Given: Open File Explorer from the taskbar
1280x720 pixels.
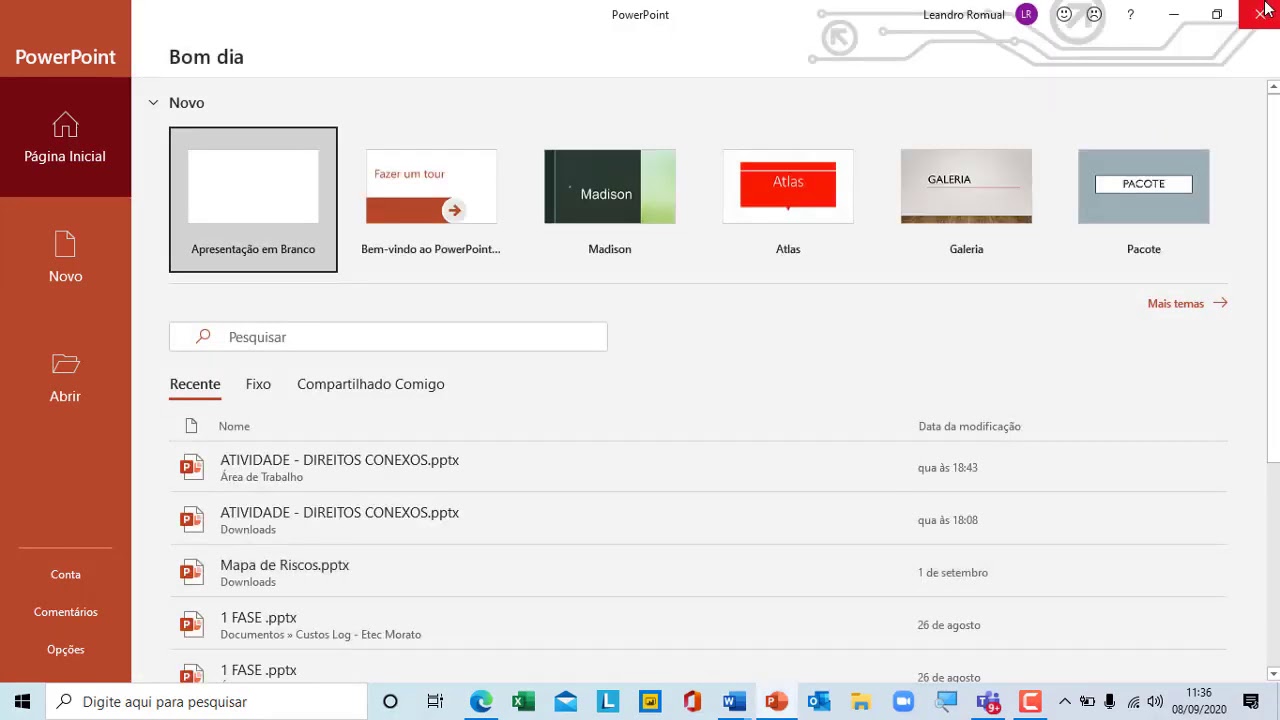Looking at the screenshot, I should 861,702.
